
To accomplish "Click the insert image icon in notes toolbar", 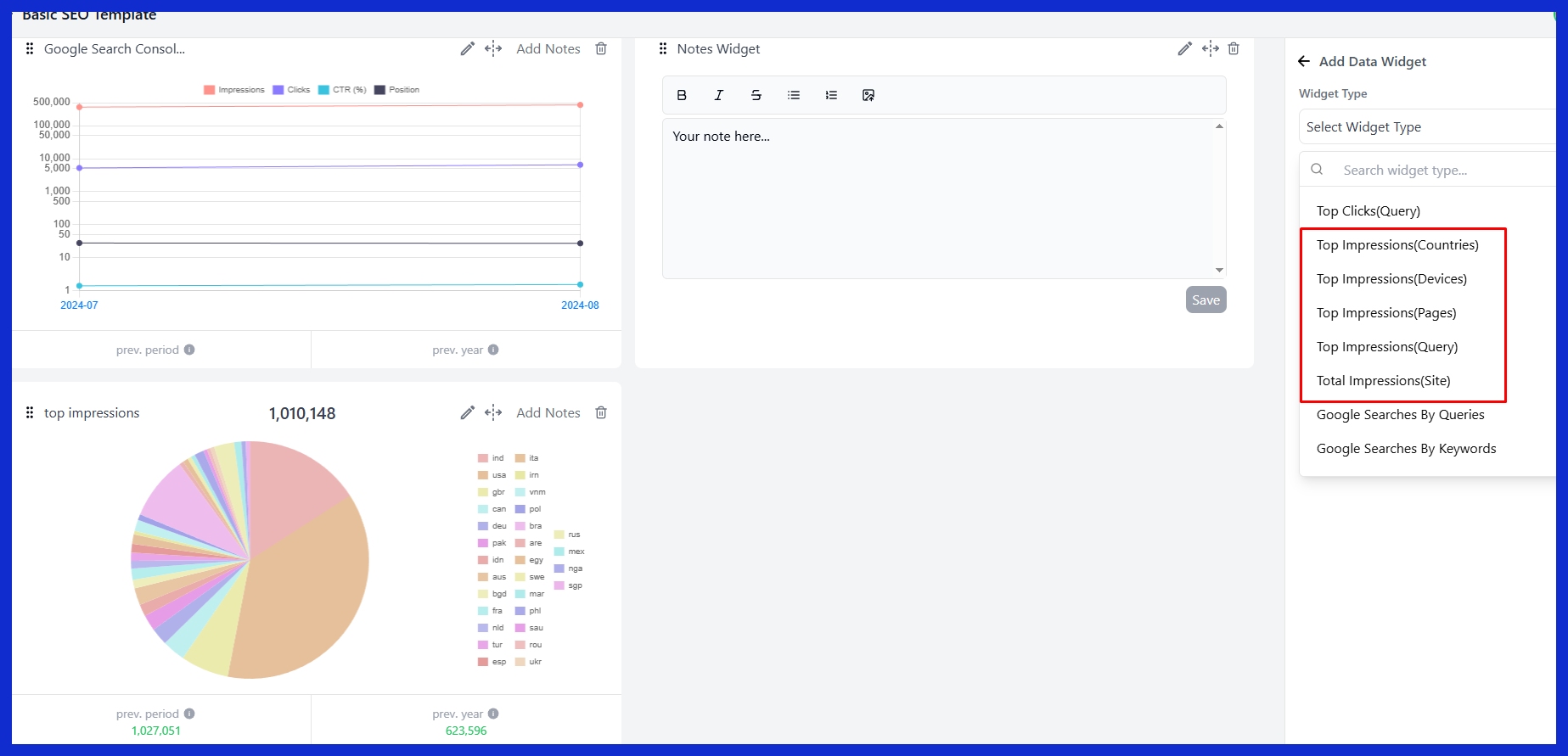I will click(868, 95).
